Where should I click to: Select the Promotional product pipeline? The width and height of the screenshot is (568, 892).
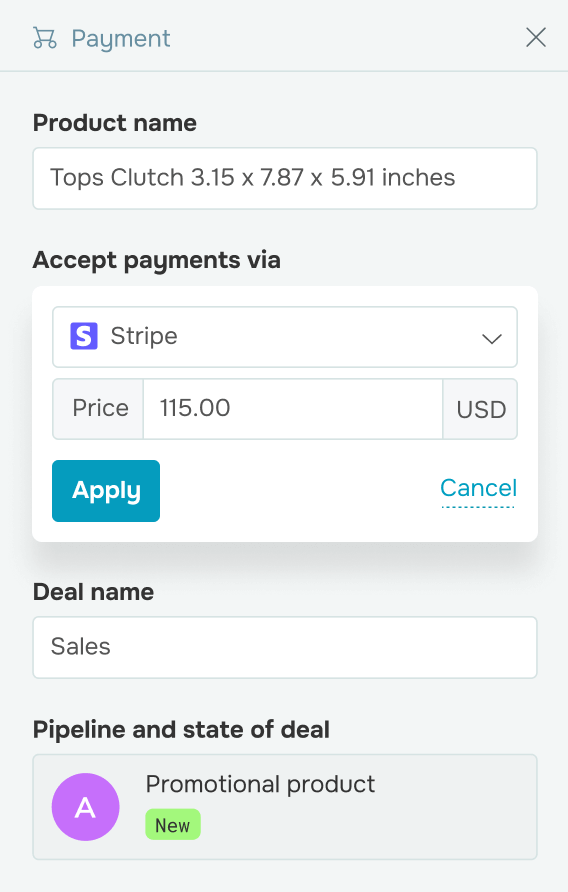coord(285,807)
